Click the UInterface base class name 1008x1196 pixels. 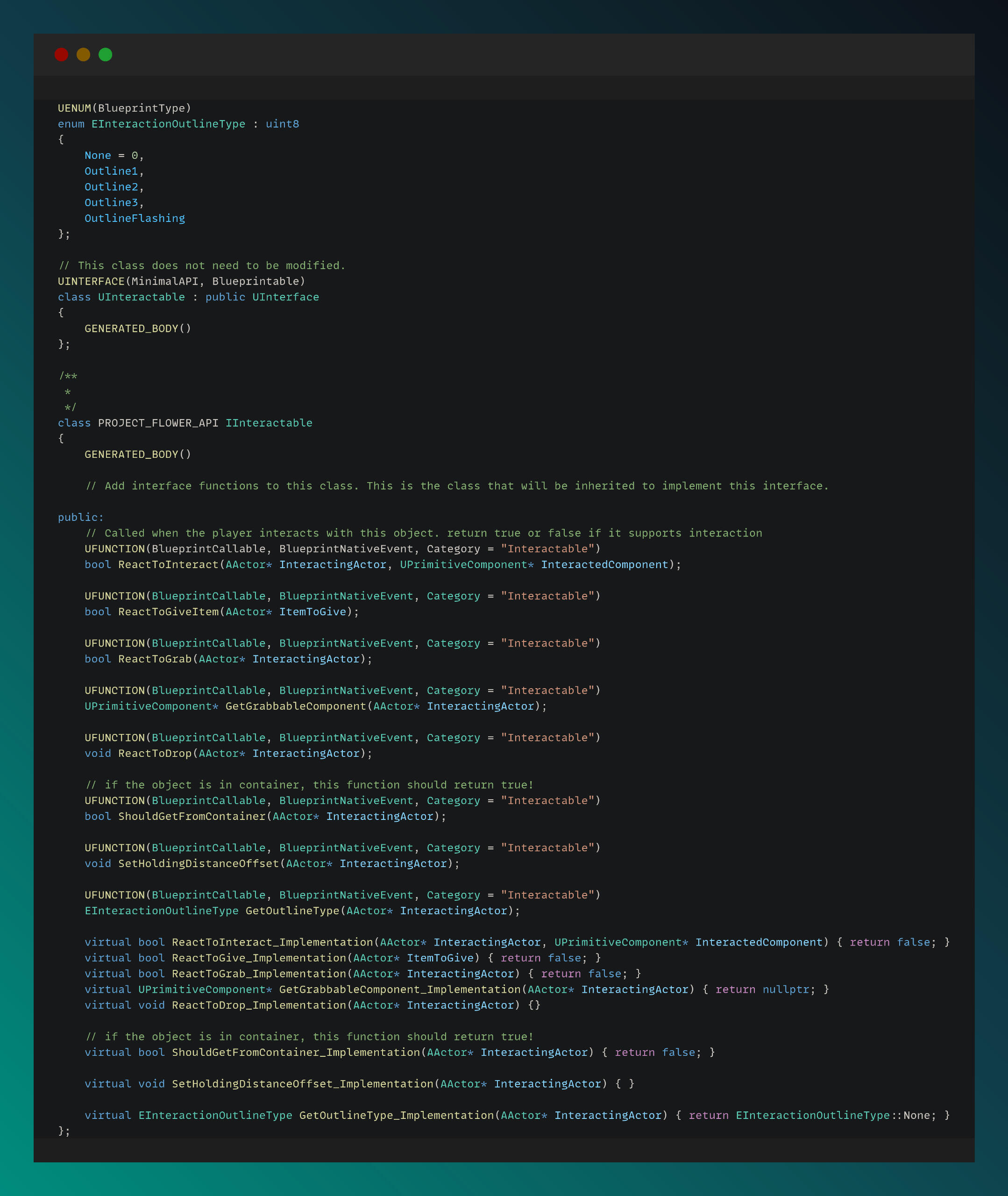pyautogui.click(x=286, y=297)
